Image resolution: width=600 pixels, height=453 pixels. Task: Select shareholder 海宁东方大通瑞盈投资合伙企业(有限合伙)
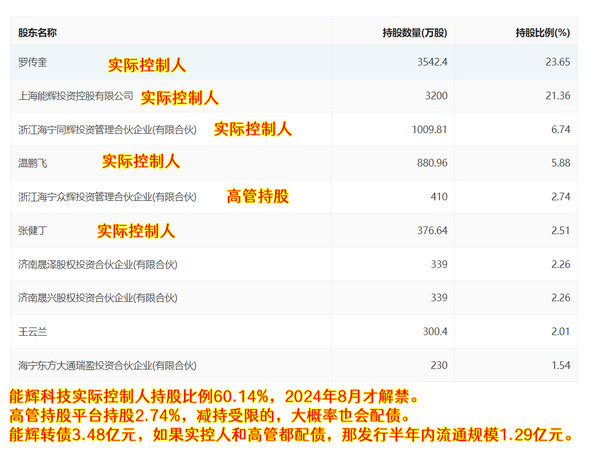pyautogui.click(x=107, y=365)
